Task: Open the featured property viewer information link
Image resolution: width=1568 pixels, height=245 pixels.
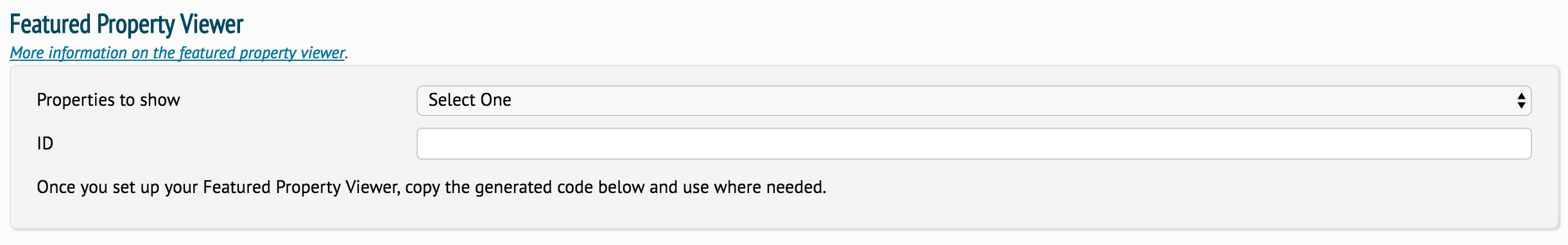Action: pyautogui.click(x=178, y=53)
